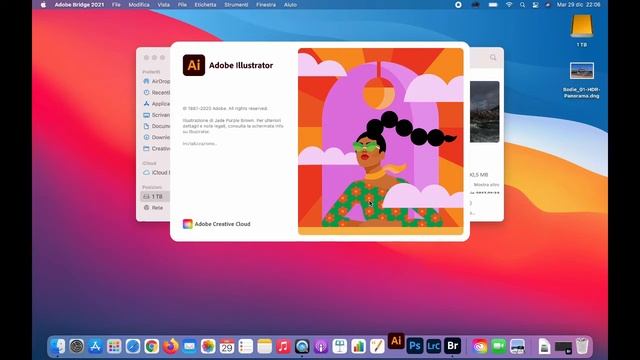Open the Trash in the Dock
640x360 pixels.
coord(582,347)
